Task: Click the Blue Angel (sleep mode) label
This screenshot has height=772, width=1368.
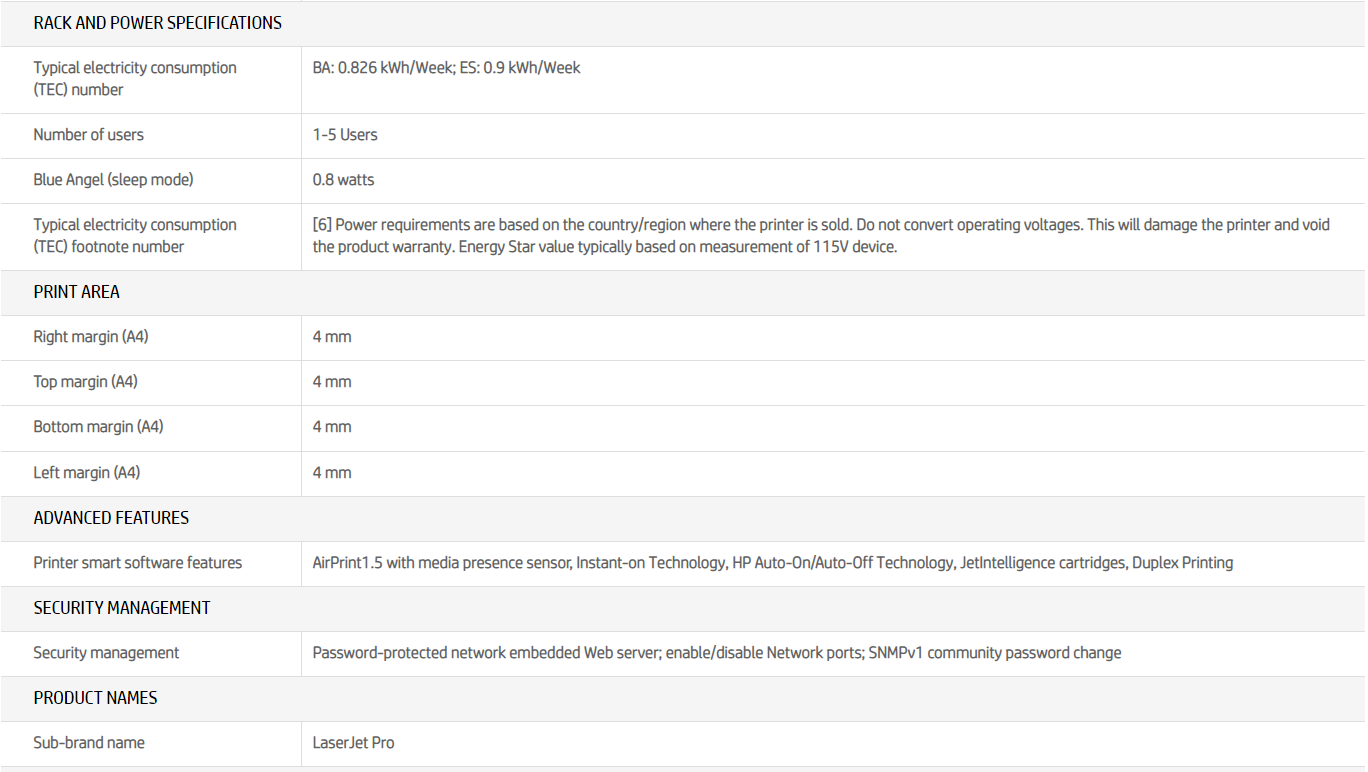Action: (113, 180)
